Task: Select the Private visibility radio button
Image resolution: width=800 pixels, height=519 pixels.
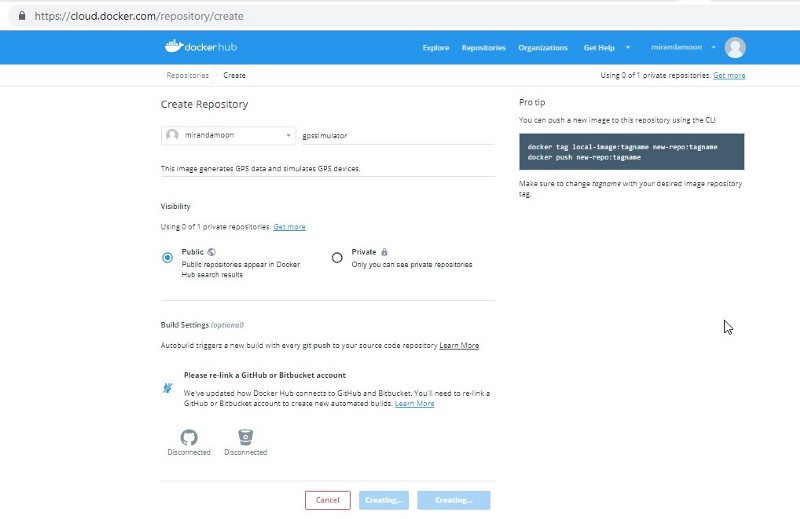Action: [x=337, y=258]
